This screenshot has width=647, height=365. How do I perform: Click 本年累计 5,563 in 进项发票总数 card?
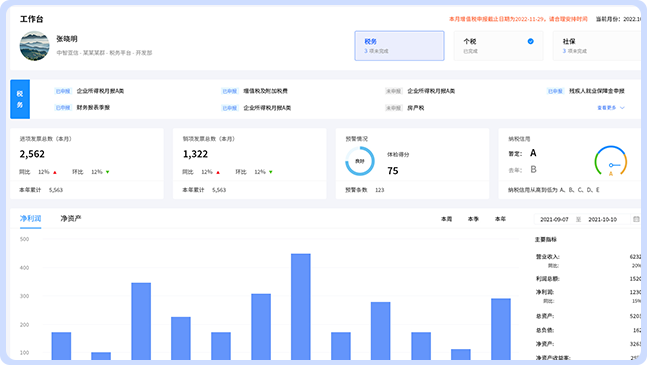click(x=41, y=190)
